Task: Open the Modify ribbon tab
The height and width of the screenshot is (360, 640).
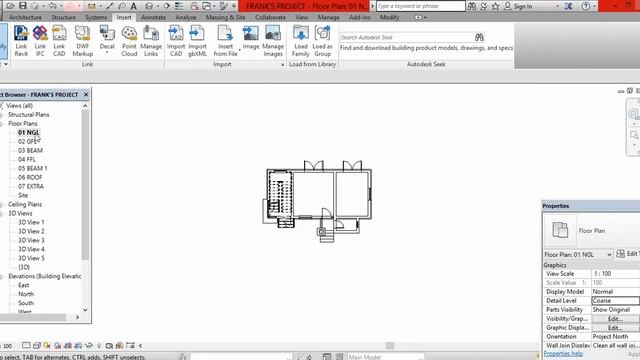Action: pos(389,18)
